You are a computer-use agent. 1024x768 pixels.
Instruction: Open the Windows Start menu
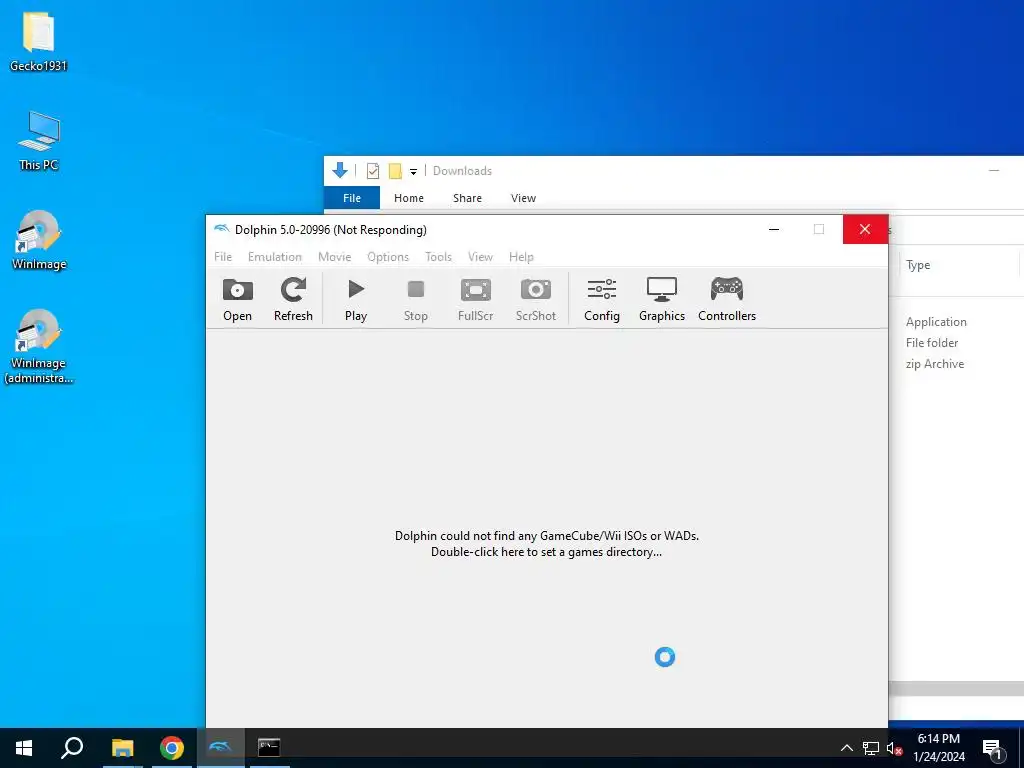click(24, 748)
